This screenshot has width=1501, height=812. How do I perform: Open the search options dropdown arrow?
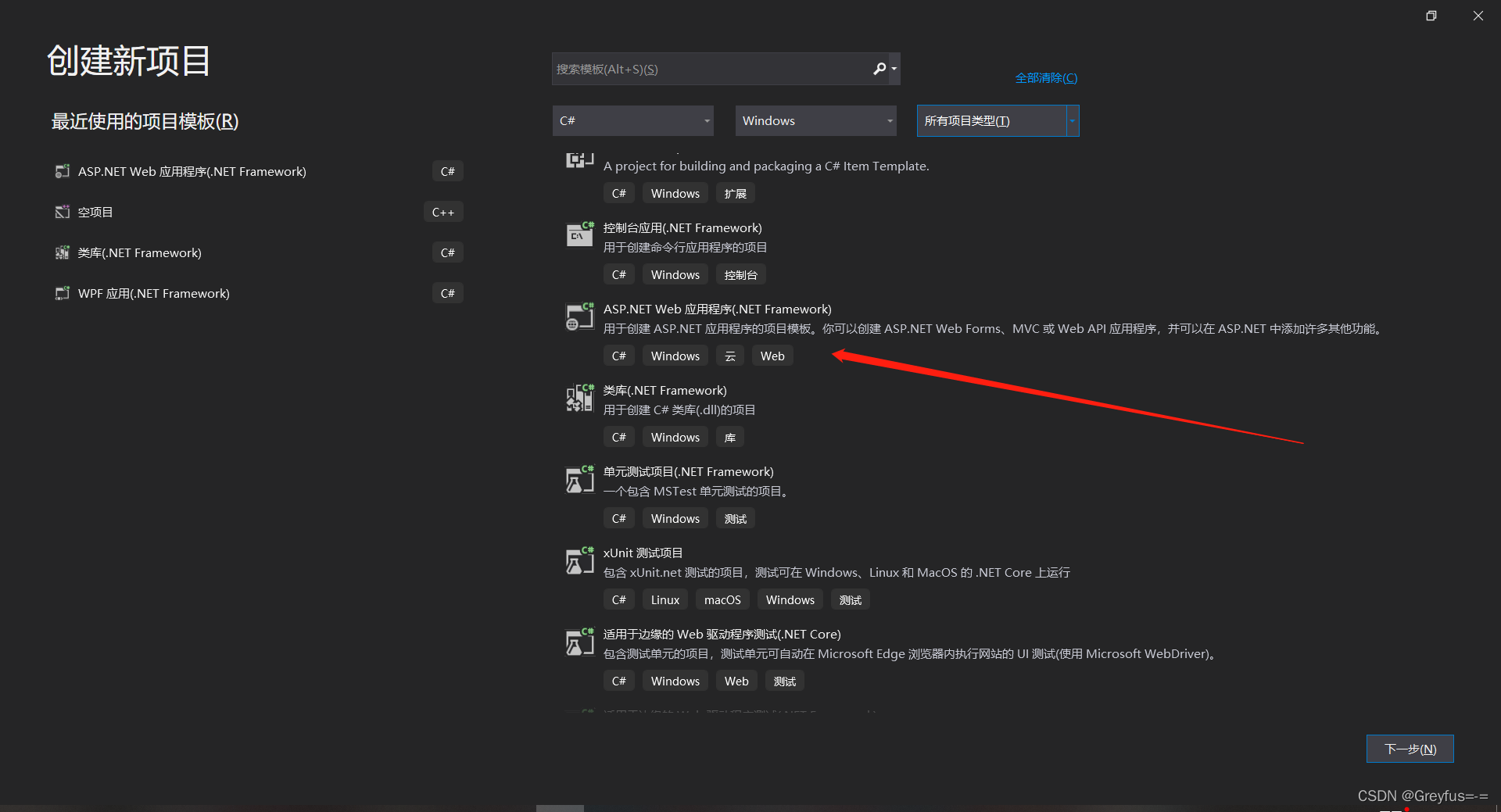coord(894,69)
